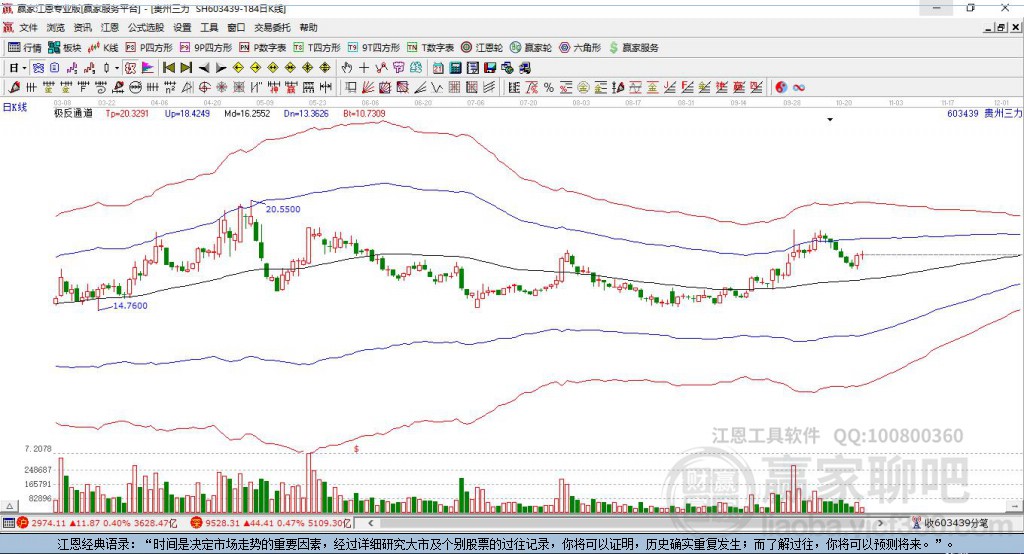Open the 交易委托 menu
1024x554 pixels.
[272, 27]
